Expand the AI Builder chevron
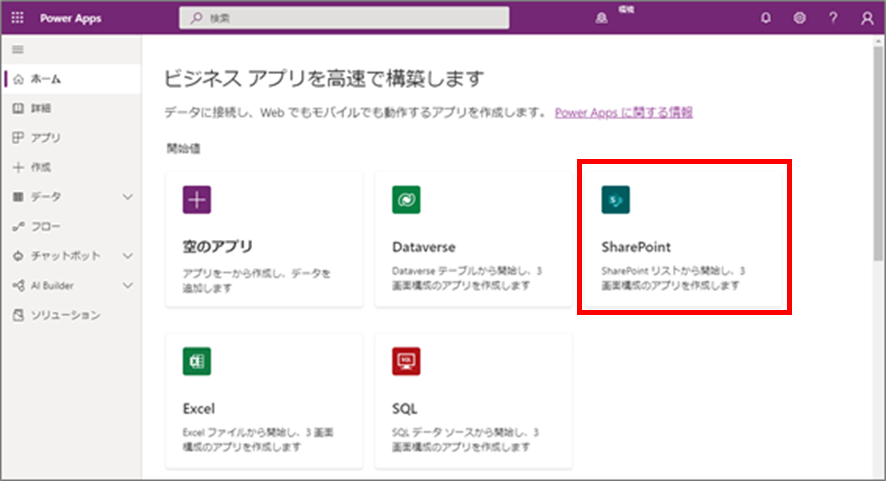 [x=128, y=285]
